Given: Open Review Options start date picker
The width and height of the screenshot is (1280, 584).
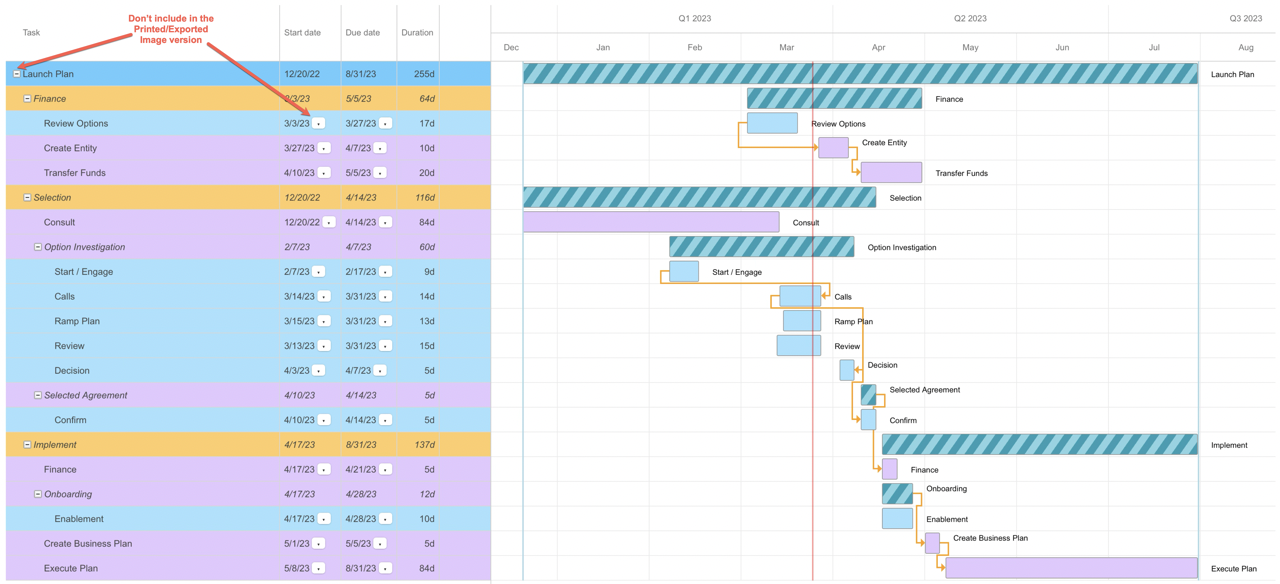Looking at the screenshot, I should tap(319, 124).
